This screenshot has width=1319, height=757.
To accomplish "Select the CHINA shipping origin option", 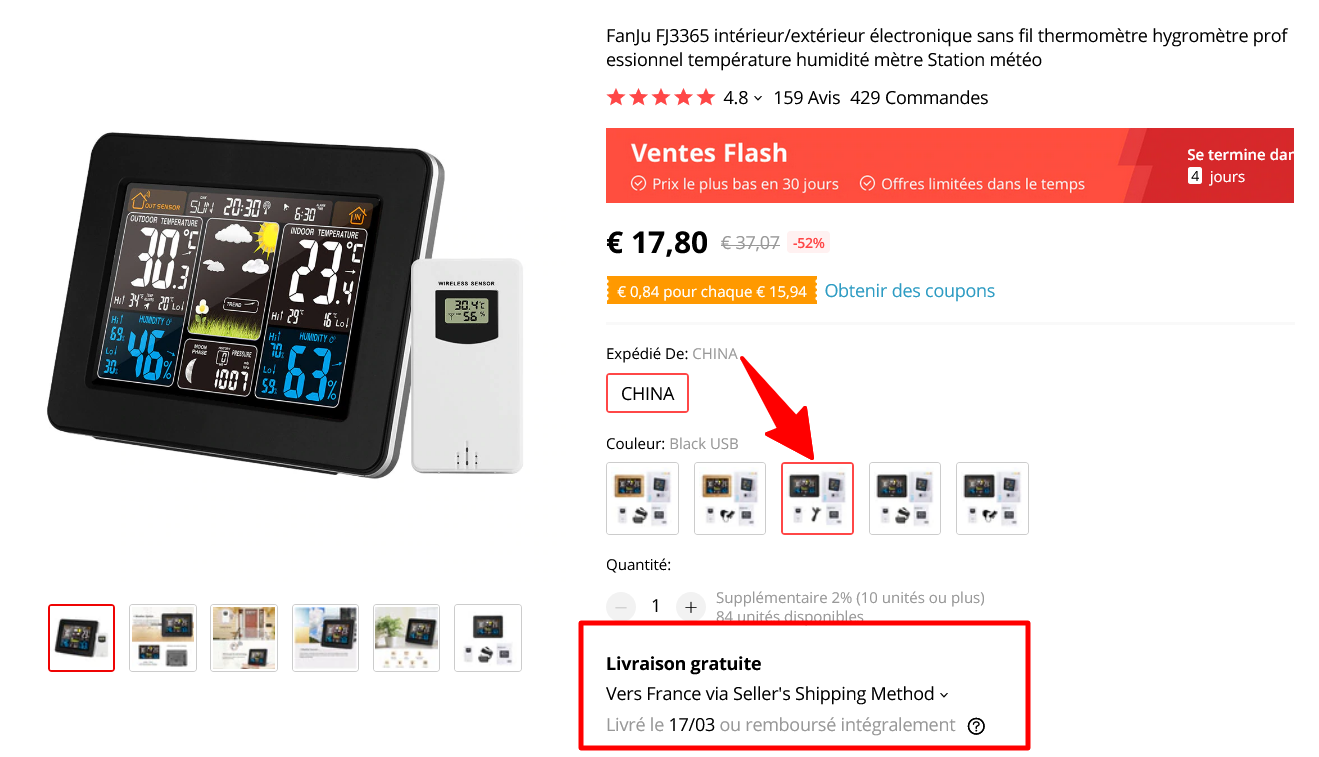I will (647, 393).
